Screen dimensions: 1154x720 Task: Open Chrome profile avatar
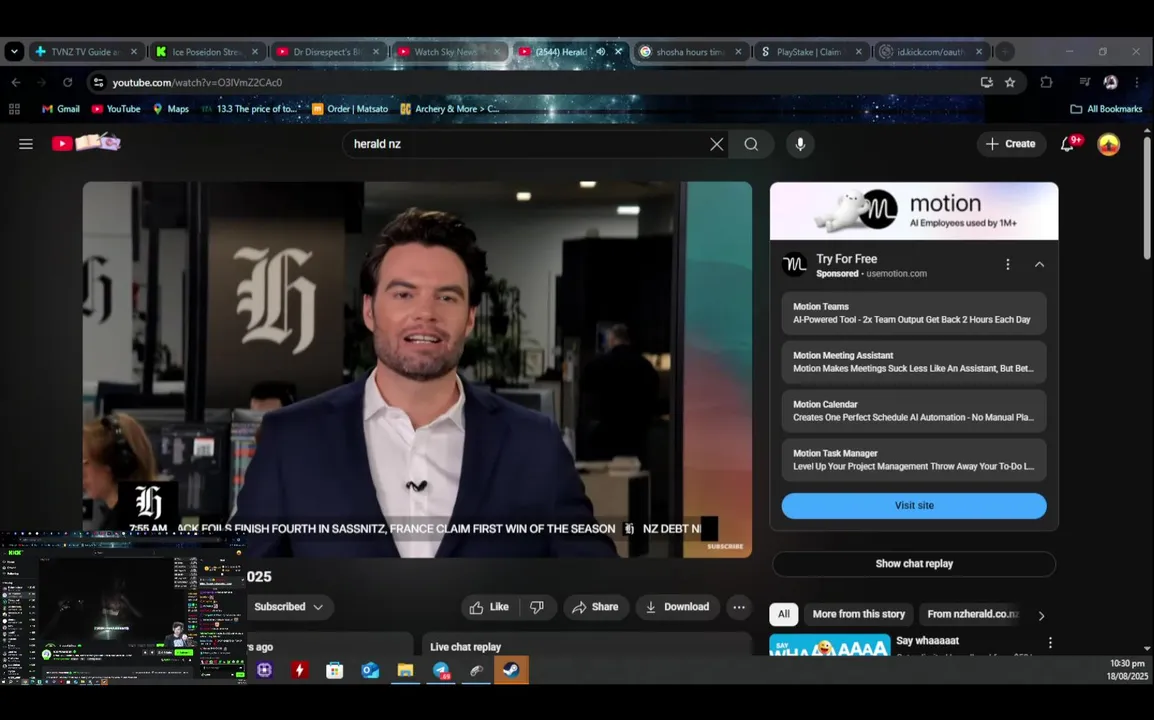(x=1110, y=82)
